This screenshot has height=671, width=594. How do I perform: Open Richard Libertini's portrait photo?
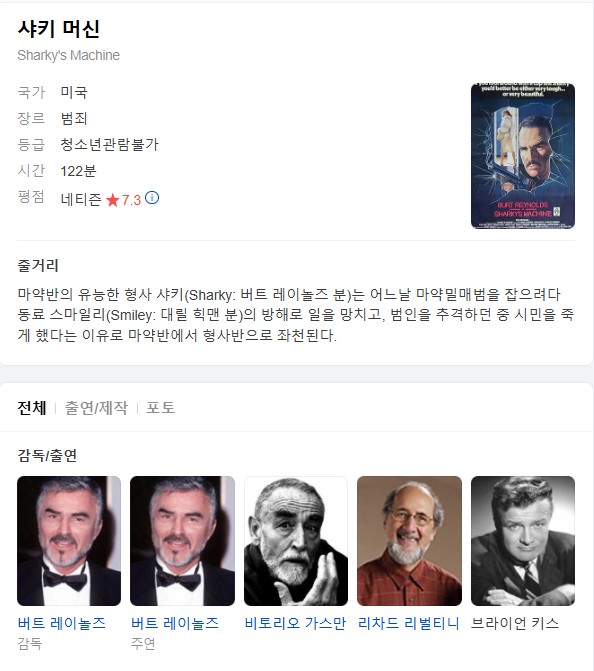410,541
